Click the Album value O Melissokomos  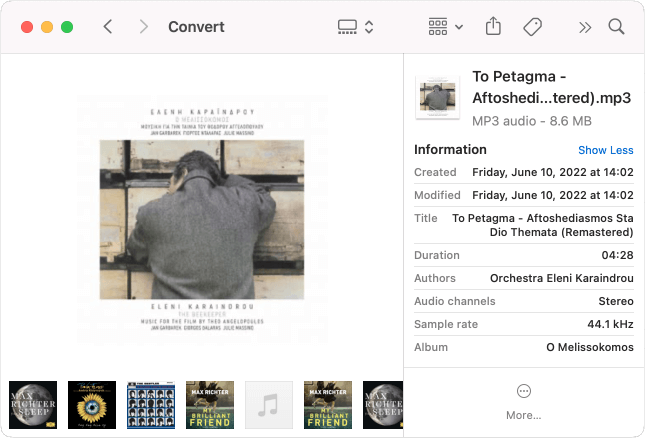point(589,348)
